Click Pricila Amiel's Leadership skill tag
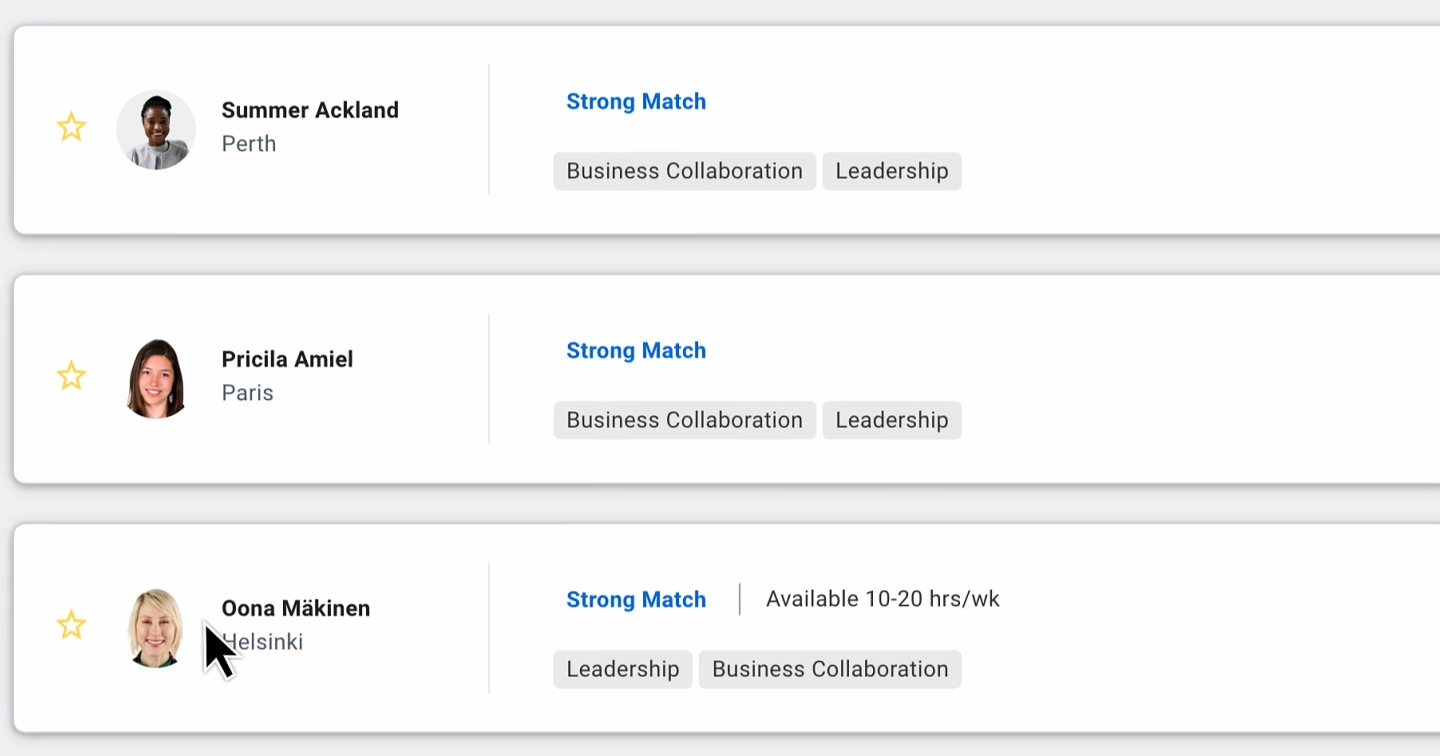Viewport: 1440px width, 756px height. point(892,420)
